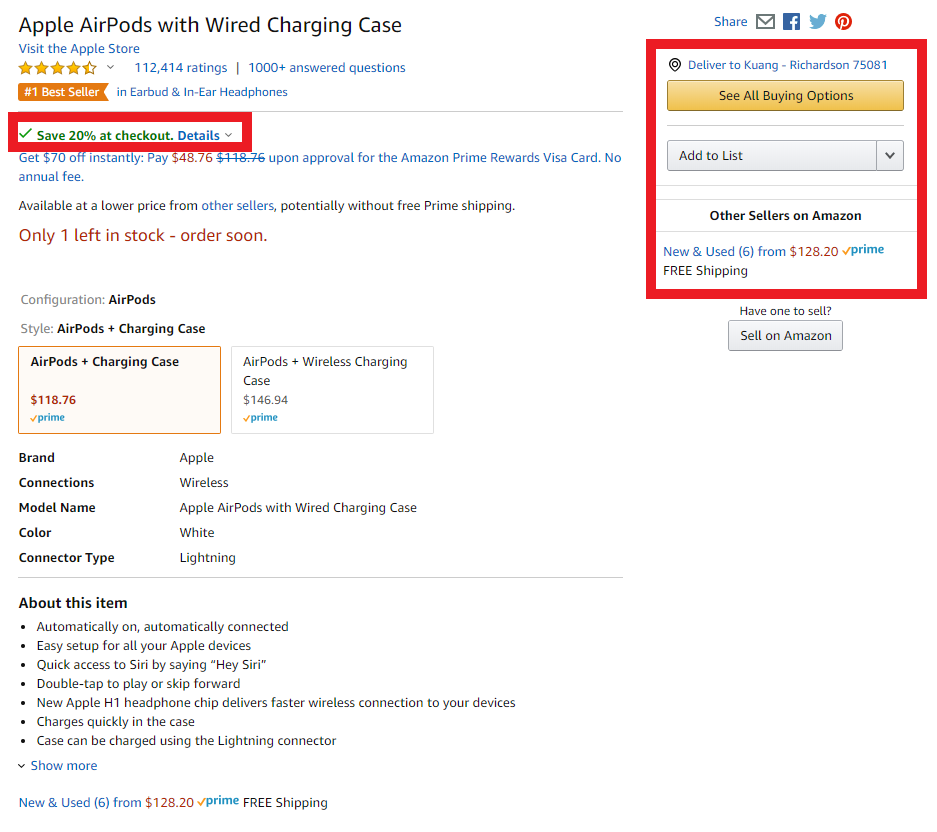Open 1000+ answered questions link
The width and height of the screenshot is (937, 832).
pyautogui.click(x=327, y=68)
